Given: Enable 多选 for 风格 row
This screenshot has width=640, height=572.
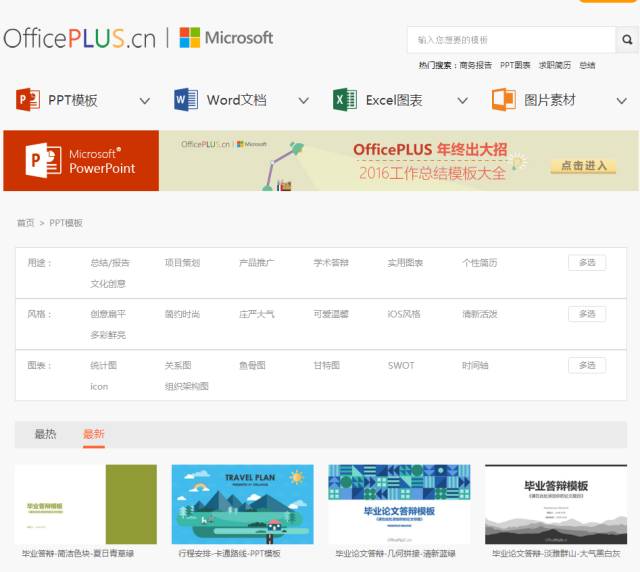Looking at the screenshot, I should [x=587, y=314].
